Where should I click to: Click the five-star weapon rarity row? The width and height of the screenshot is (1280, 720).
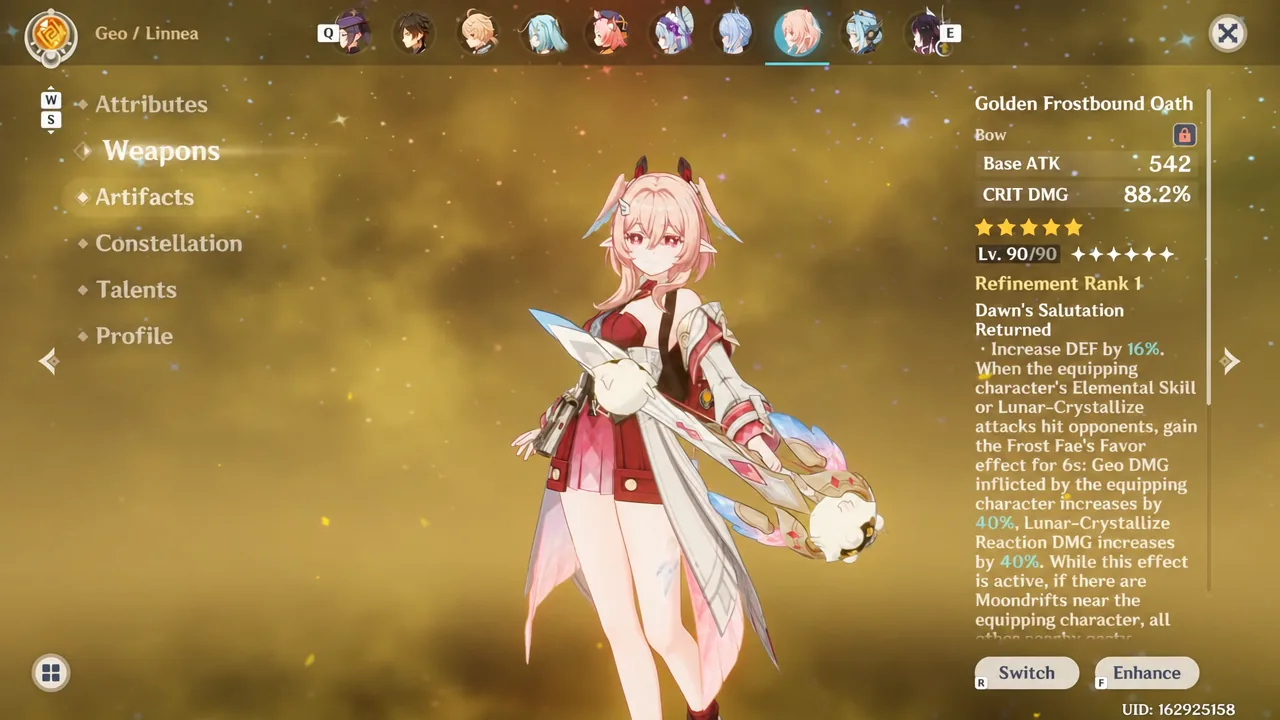tap(1029, 227)
